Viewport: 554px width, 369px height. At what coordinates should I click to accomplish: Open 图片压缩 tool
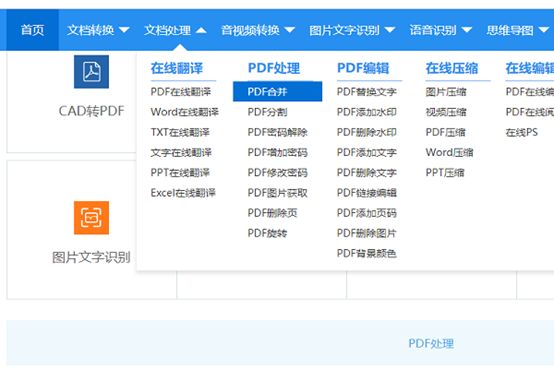pos(446,92)
